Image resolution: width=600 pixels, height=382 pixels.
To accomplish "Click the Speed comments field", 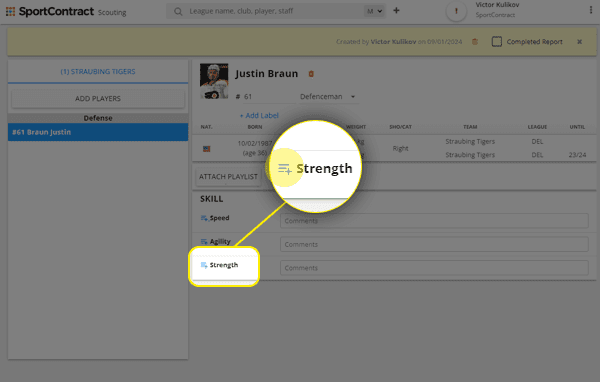I will pyautogui.click(x=434, y=221).
